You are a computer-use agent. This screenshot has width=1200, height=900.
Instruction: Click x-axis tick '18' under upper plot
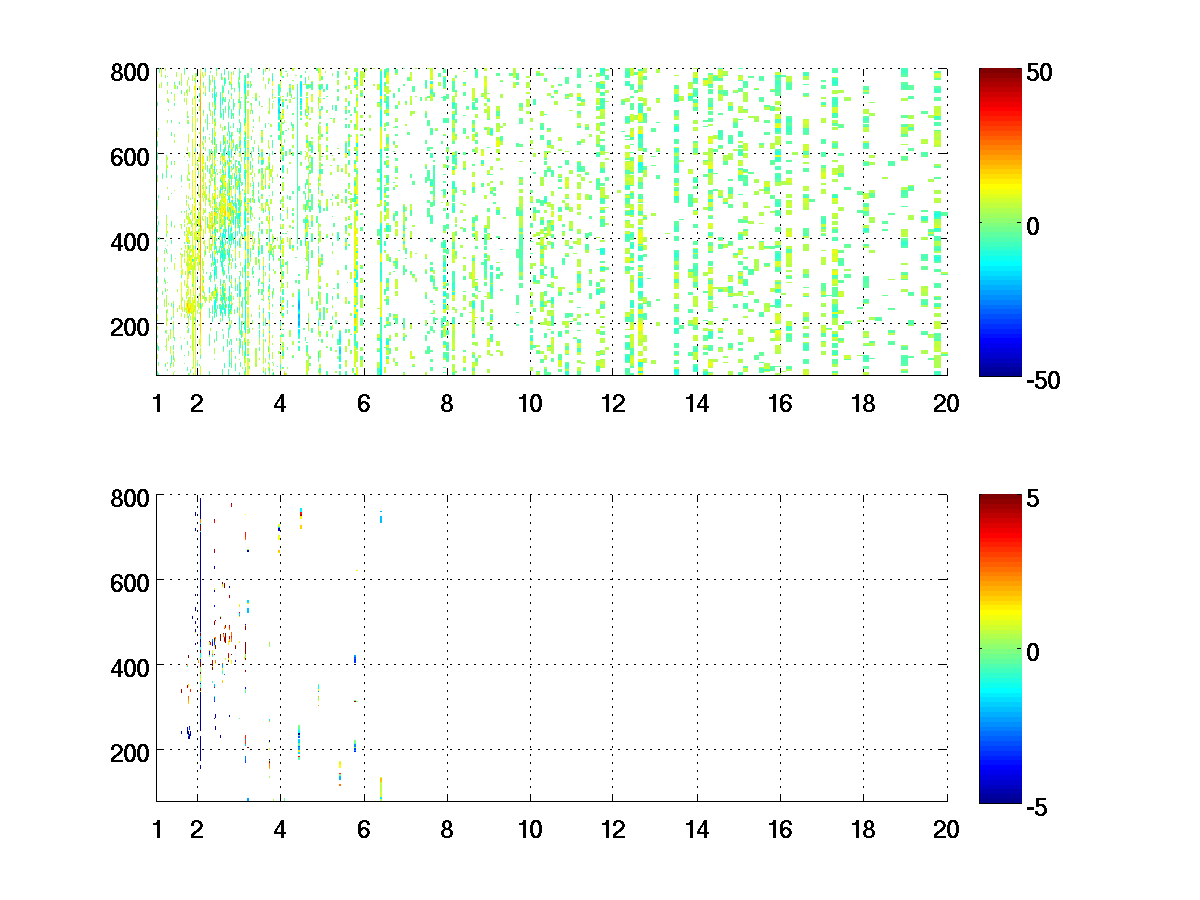pos(862,403)
